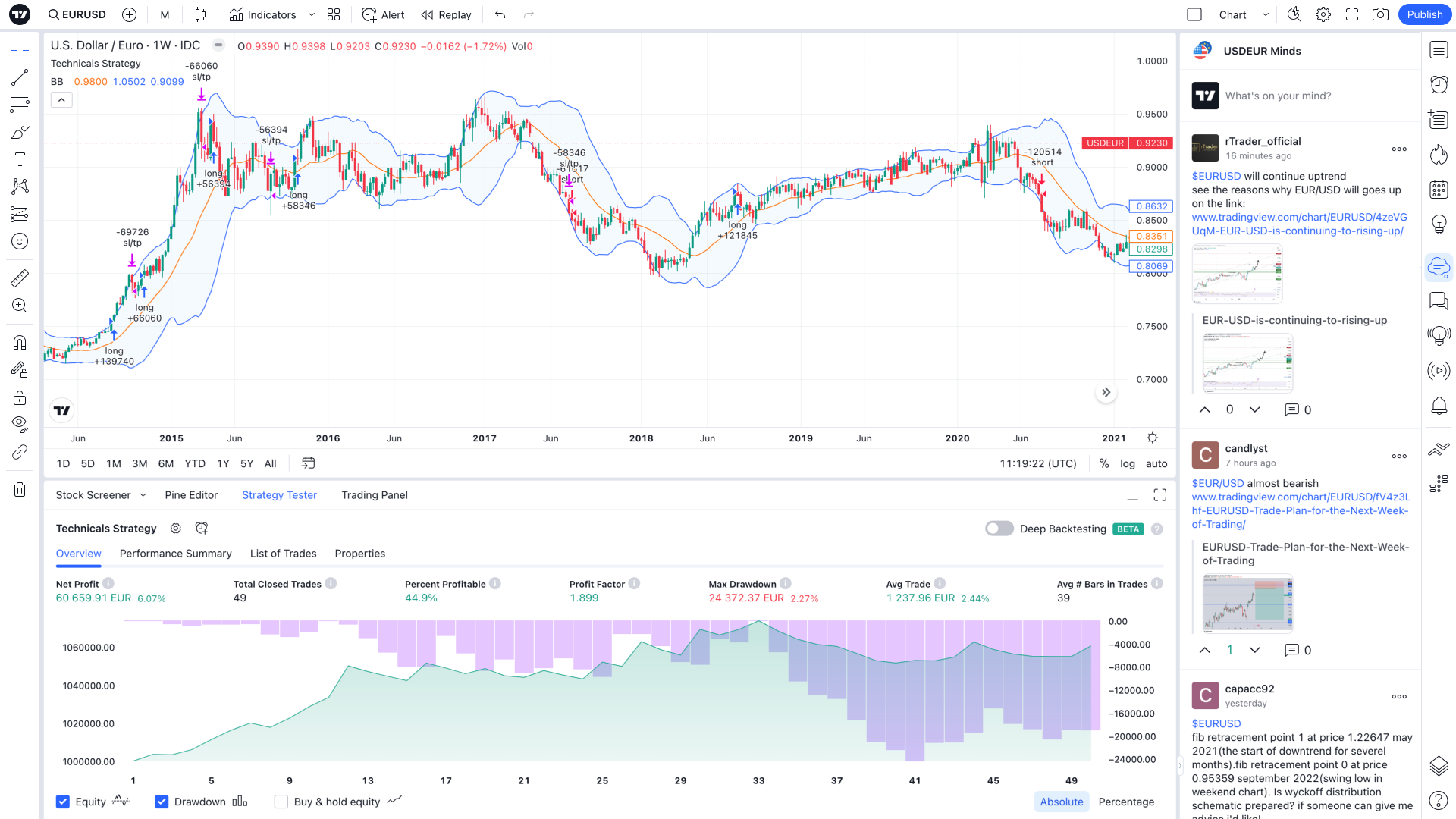Select the ruler measure tool
The height and width of the screenshot is (819, 1456).
pos(20,278)
